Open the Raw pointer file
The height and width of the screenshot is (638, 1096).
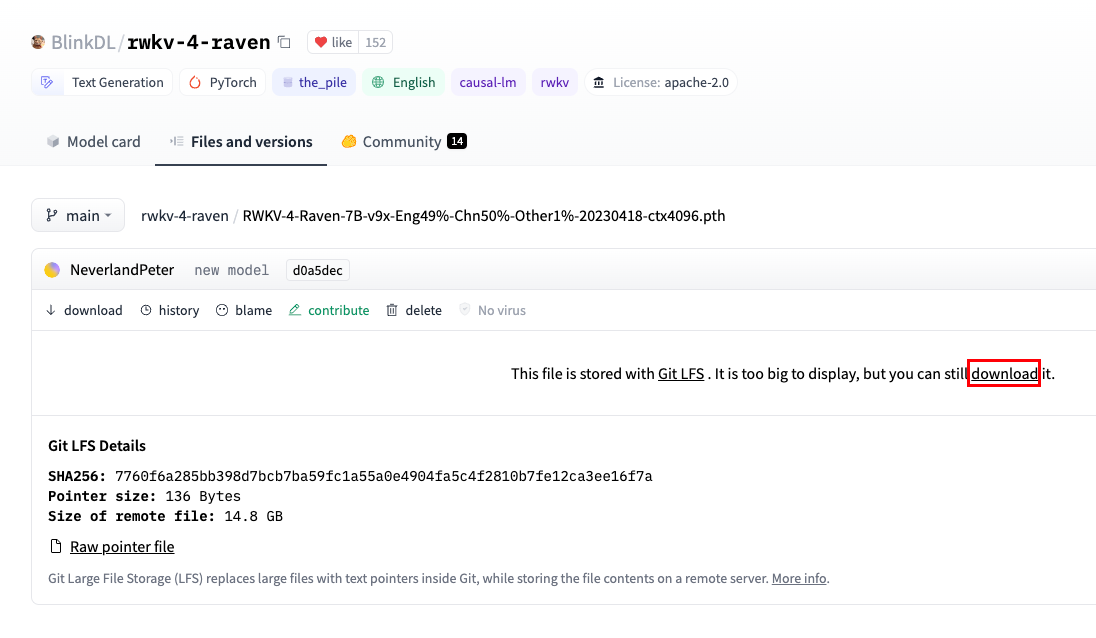(x=122, y=547)
